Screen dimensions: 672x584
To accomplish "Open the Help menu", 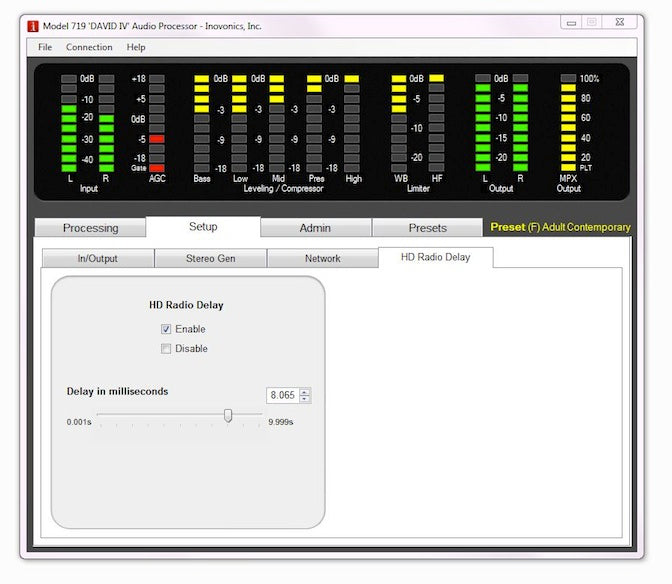I will coord(136,47).
